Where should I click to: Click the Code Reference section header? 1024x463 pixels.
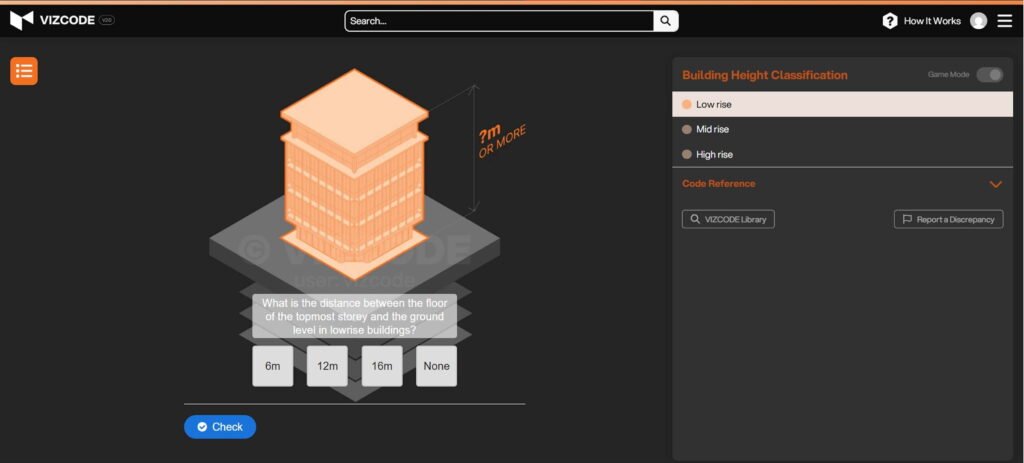tap(719, 184)
